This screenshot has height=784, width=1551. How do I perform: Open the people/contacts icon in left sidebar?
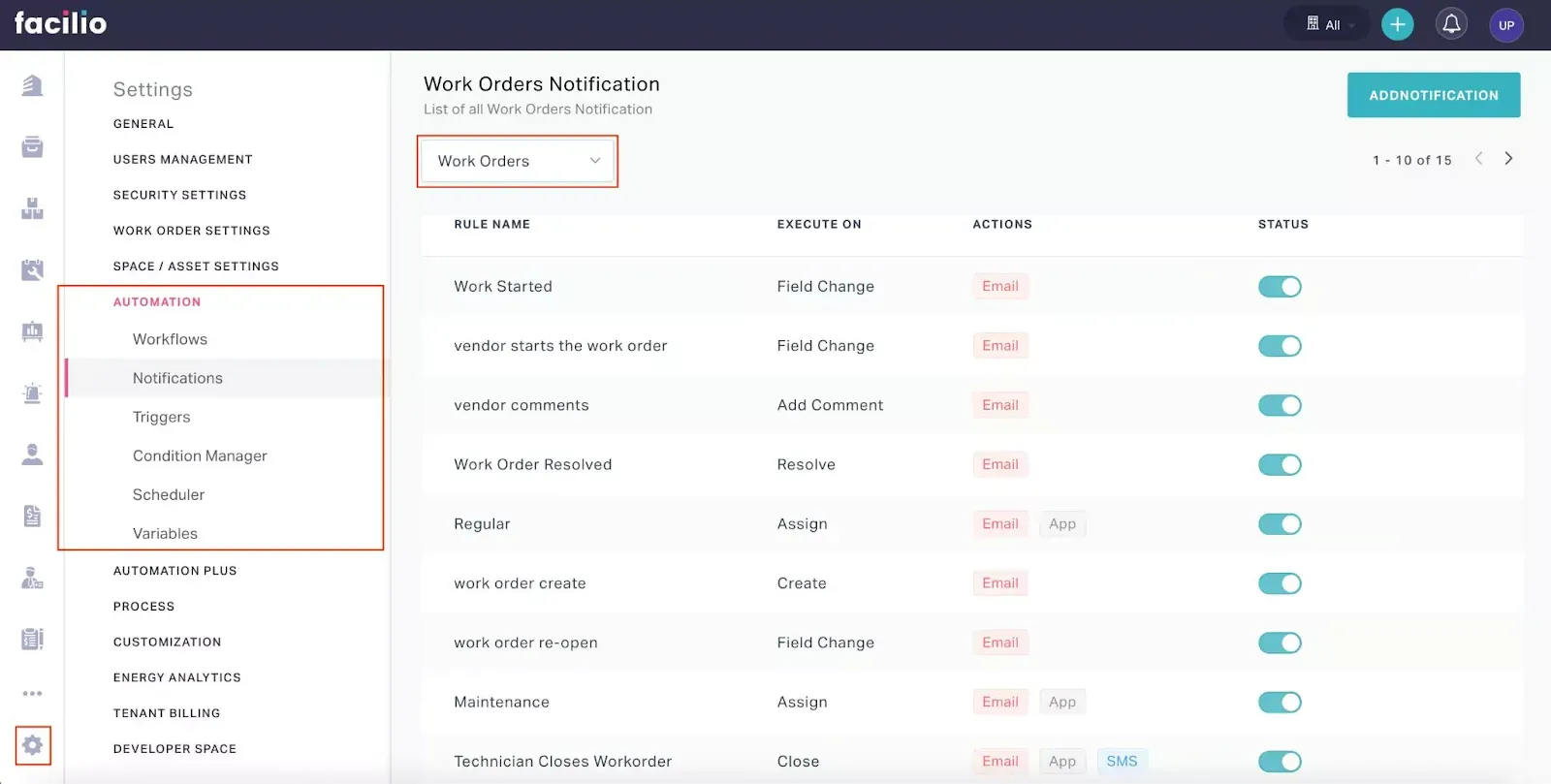pos(33,455)
